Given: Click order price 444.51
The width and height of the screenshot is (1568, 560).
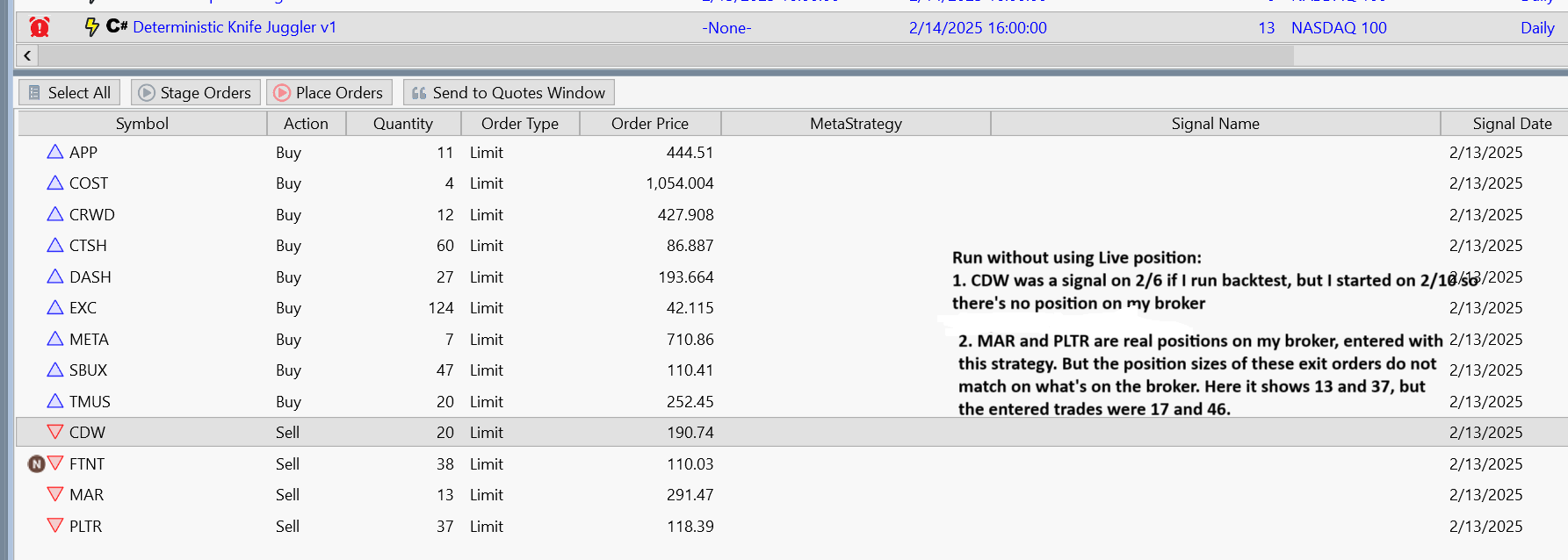Looking at the screenshot, I should pyautogui.click(x=690, y=153).
